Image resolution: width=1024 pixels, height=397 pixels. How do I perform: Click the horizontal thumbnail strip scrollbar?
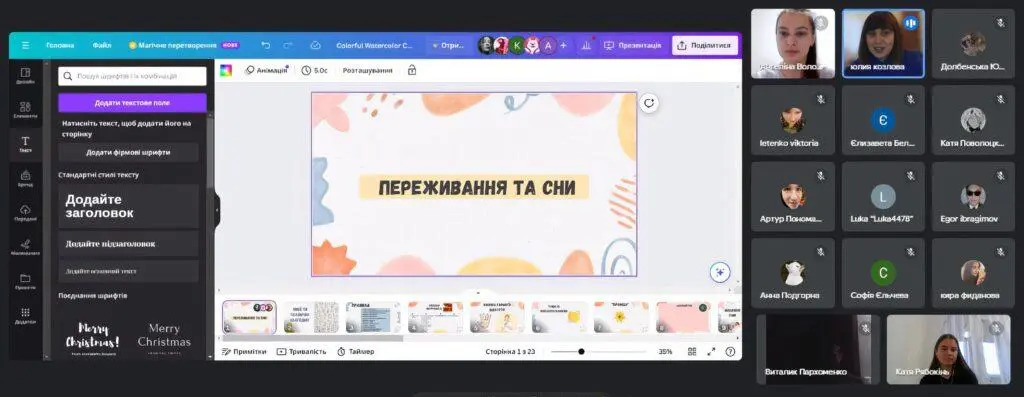pyautogui.click(x=312, y=338)
